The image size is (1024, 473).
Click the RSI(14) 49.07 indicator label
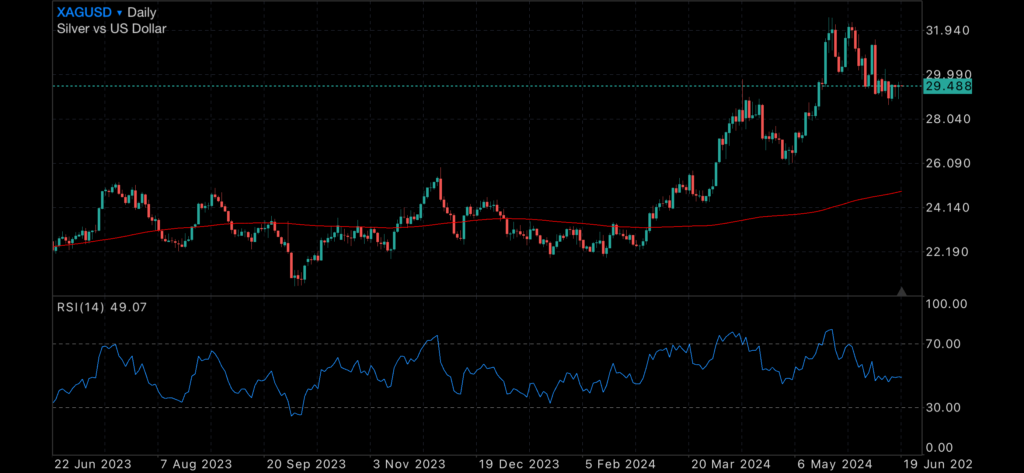[100, 306]
